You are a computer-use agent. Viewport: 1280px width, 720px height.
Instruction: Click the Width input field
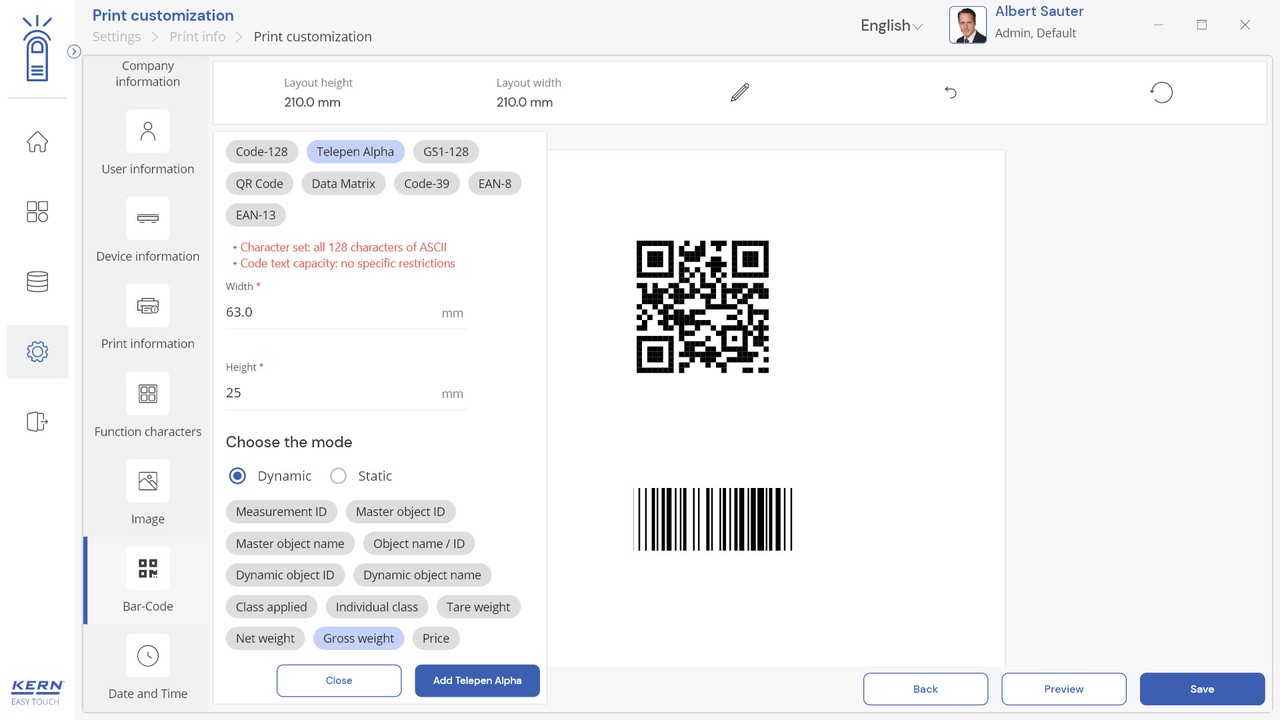click(330, 312)
